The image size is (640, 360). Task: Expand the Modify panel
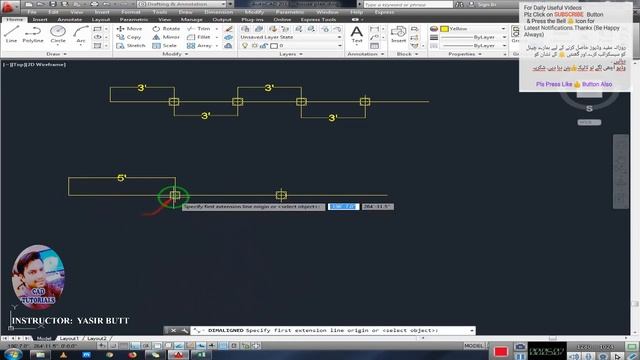click(175, 54)
